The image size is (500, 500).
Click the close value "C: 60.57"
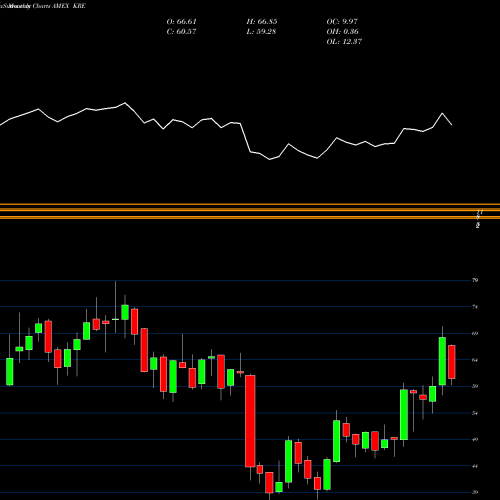(181, 32)
